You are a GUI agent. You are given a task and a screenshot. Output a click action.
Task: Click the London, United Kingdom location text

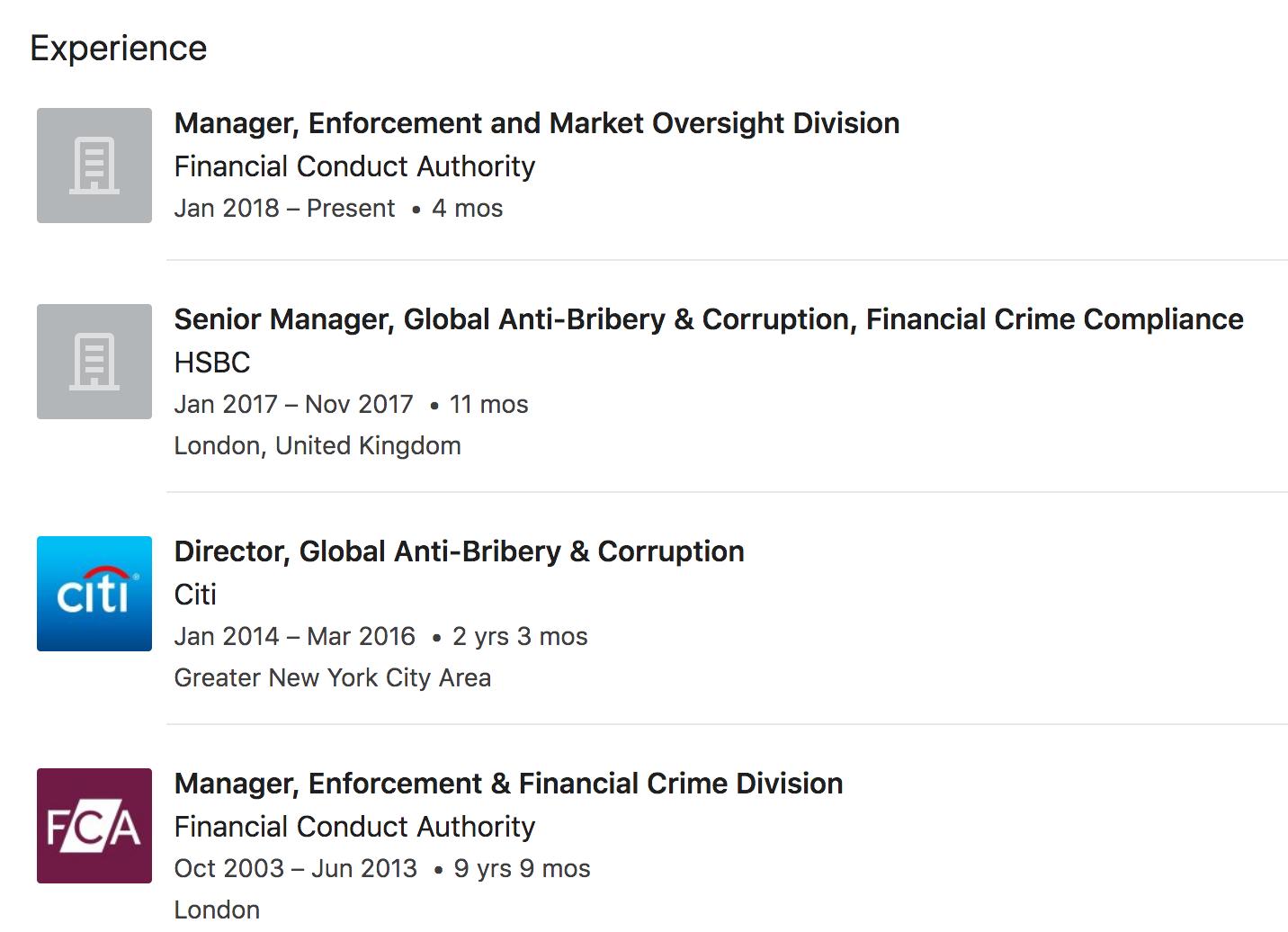point(318,446)
